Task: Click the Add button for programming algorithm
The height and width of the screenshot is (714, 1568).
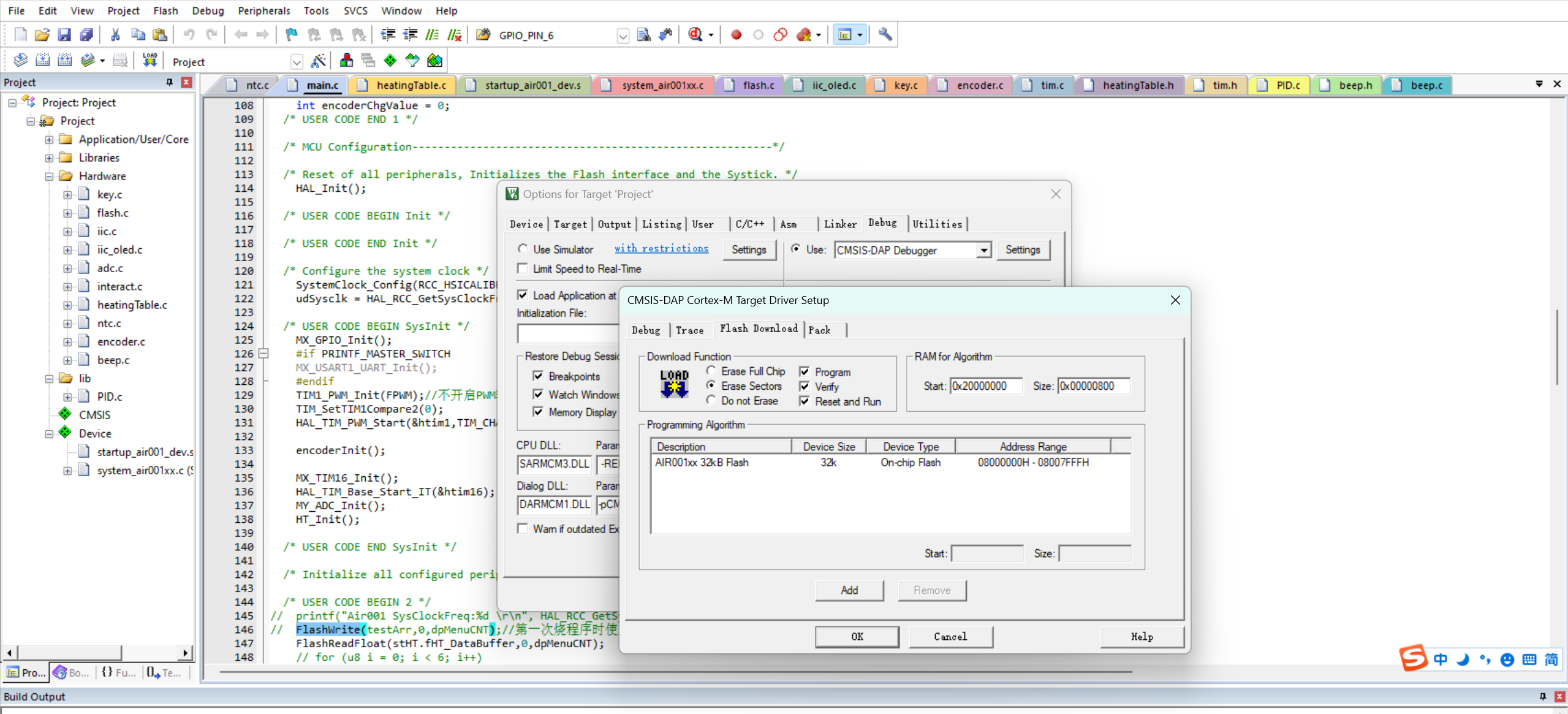Action: tap(849, 590)
